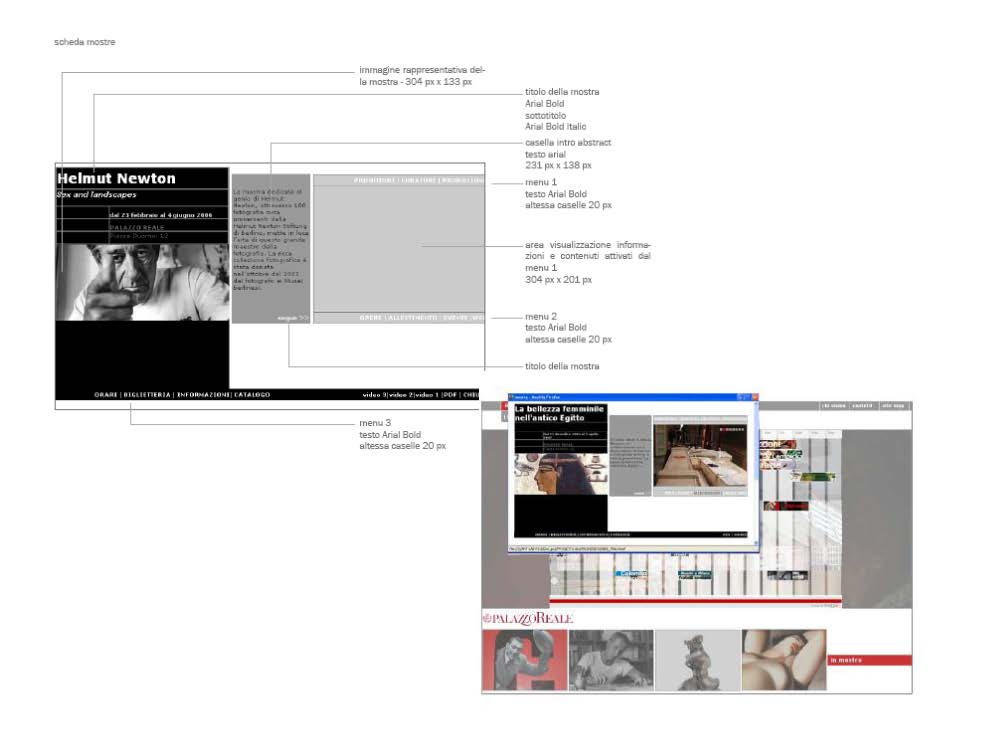Click the 'dal 23 febbraio al 4 giugno 2006' date
This screenshot has width=990, height=743.
click(x=161, y=215)
